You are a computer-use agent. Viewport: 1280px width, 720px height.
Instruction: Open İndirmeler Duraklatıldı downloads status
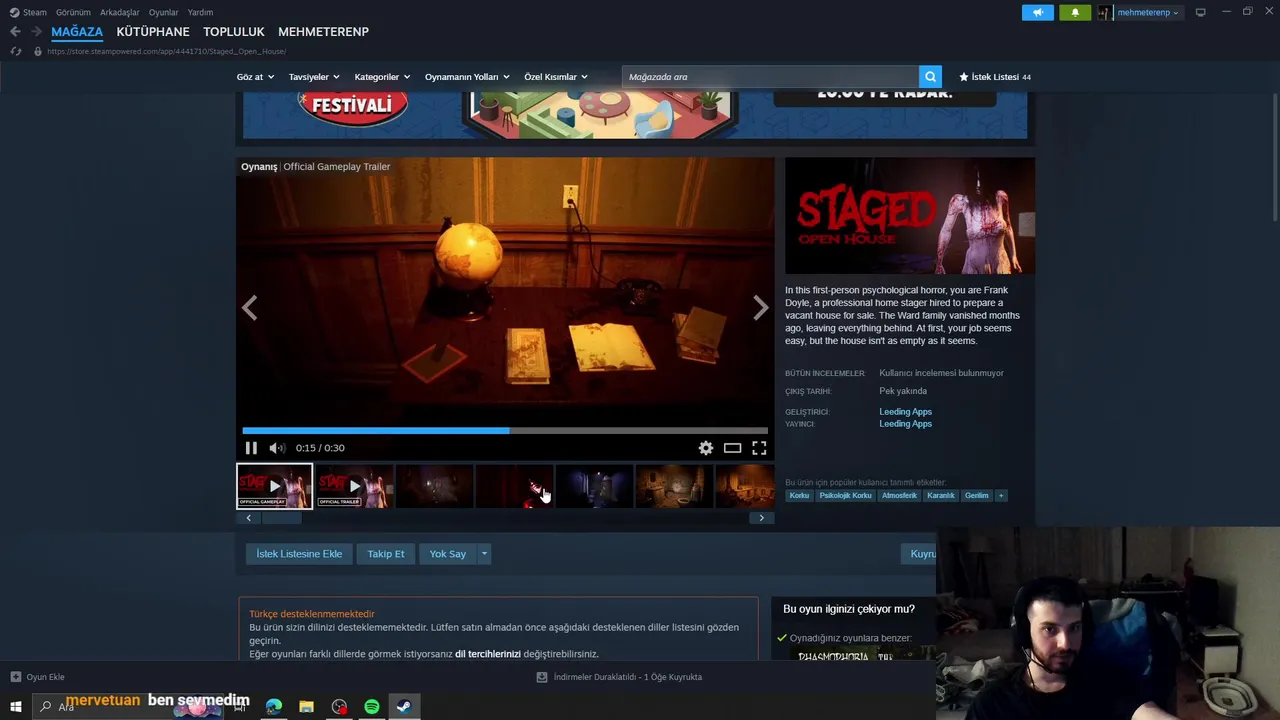620,677
